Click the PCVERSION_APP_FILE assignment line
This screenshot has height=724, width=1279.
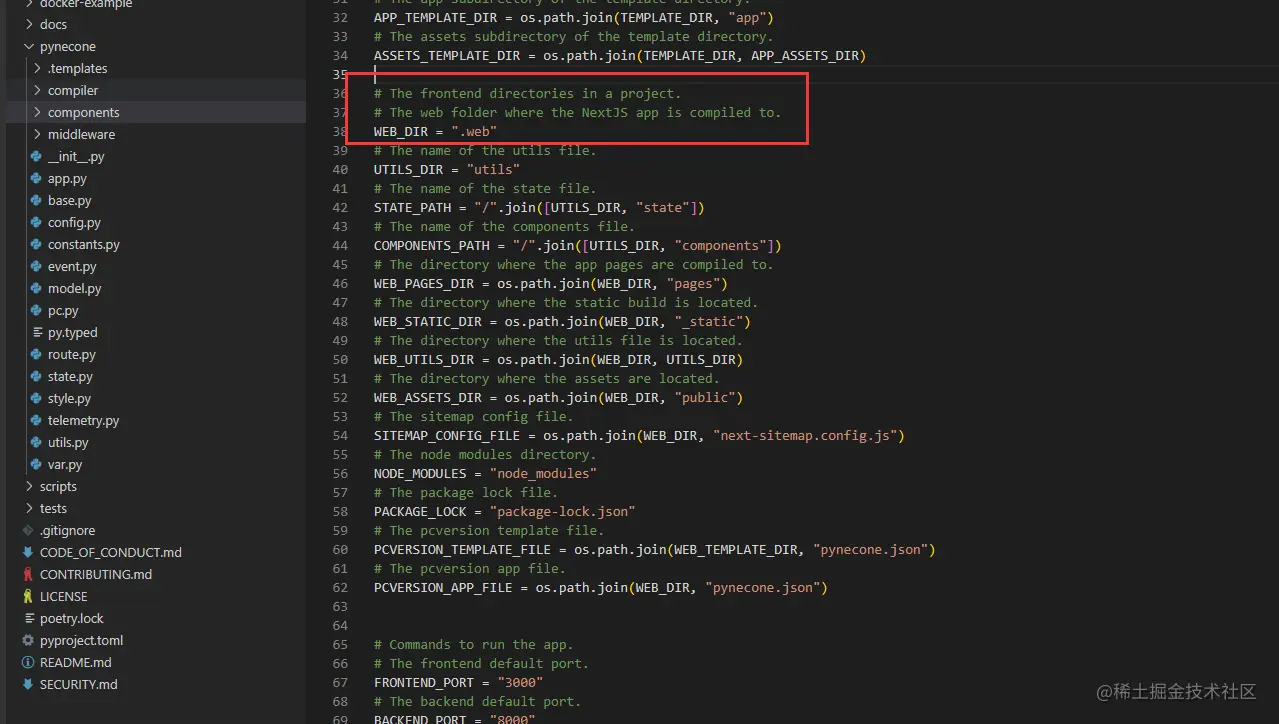click(601, 587)
